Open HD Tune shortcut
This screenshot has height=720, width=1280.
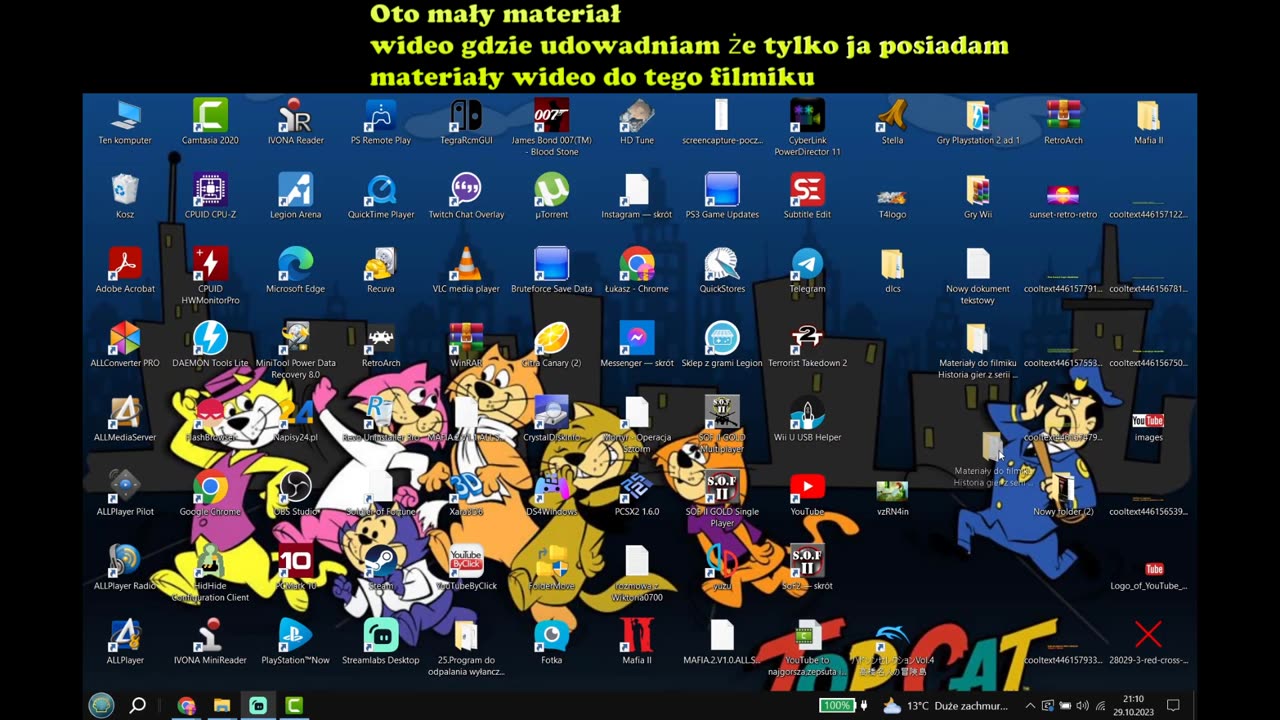(x=637, y=122)
